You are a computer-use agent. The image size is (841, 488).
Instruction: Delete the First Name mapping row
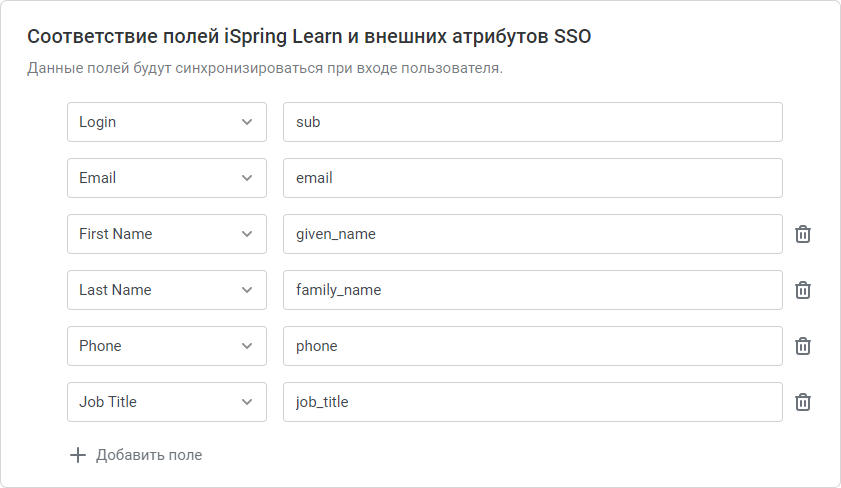pyautogui.click(x=802, y=234)
